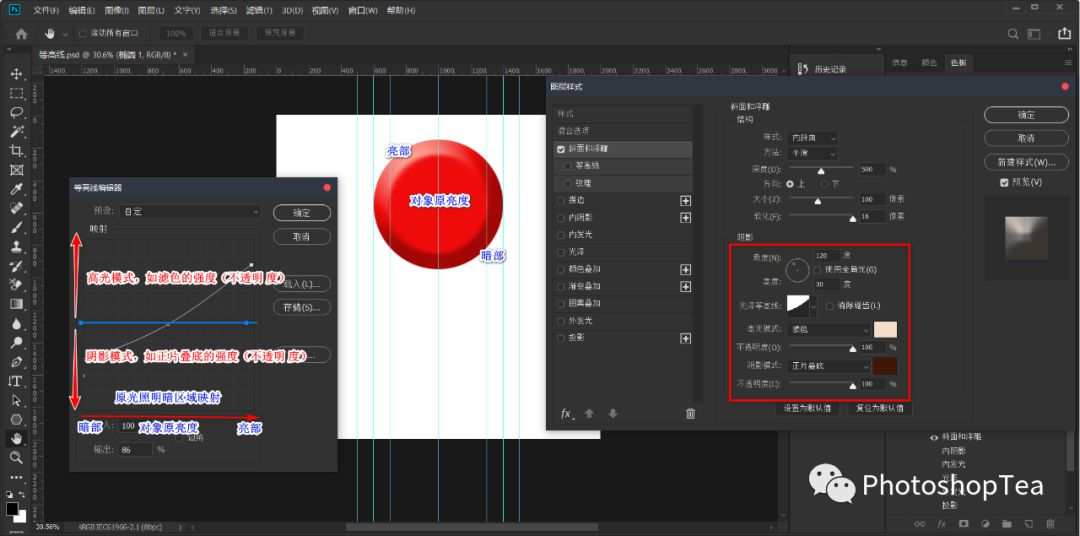This screenshot has height=536, width=1080.
Task: Open the 预设 dropdown in contour editor
Action: coord(190,212)
